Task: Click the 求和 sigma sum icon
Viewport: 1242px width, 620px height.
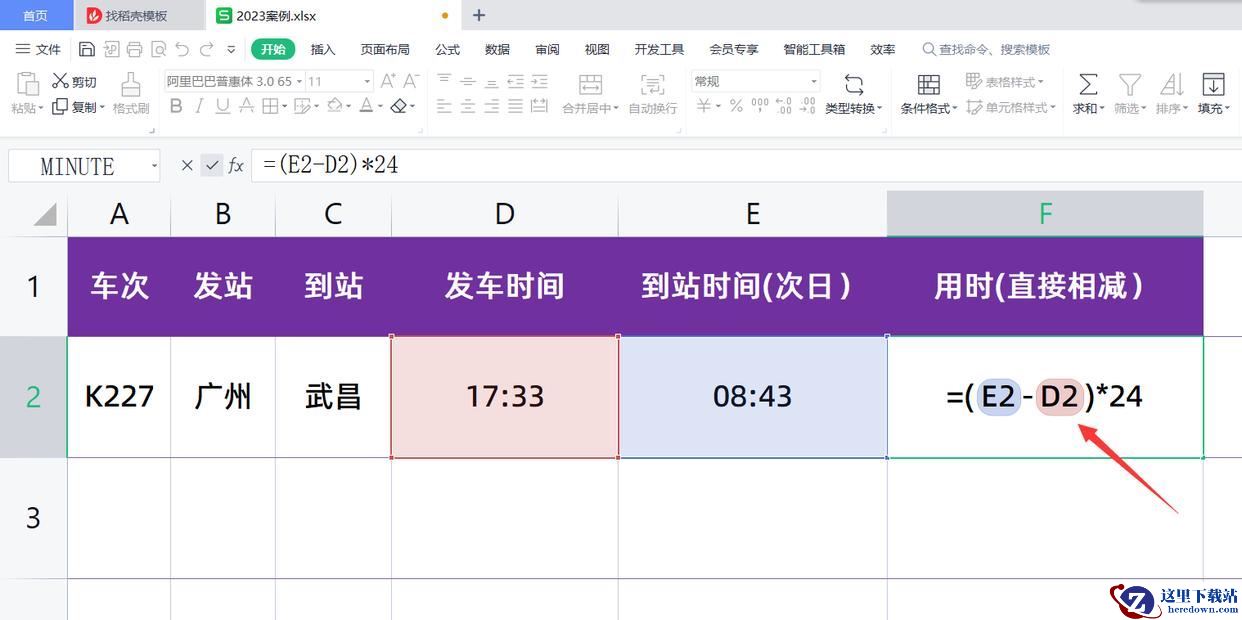Action: coord(1089,94)
